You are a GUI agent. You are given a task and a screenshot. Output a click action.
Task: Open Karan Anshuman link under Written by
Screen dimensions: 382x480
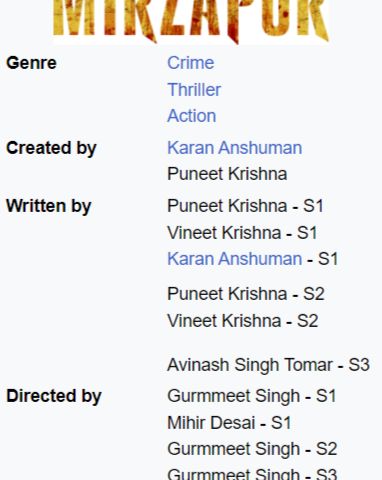[x=235, y=259]
